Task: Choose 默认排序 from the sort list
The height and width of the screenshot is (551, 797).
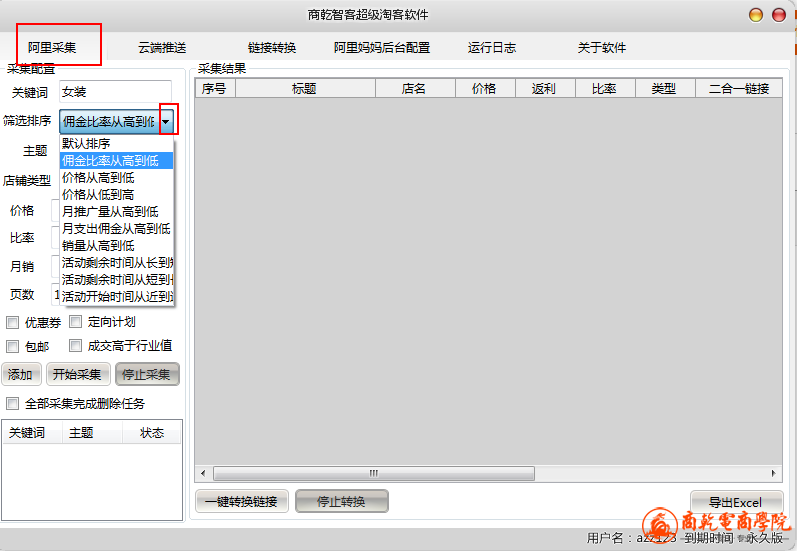Action: click(117, 143)
